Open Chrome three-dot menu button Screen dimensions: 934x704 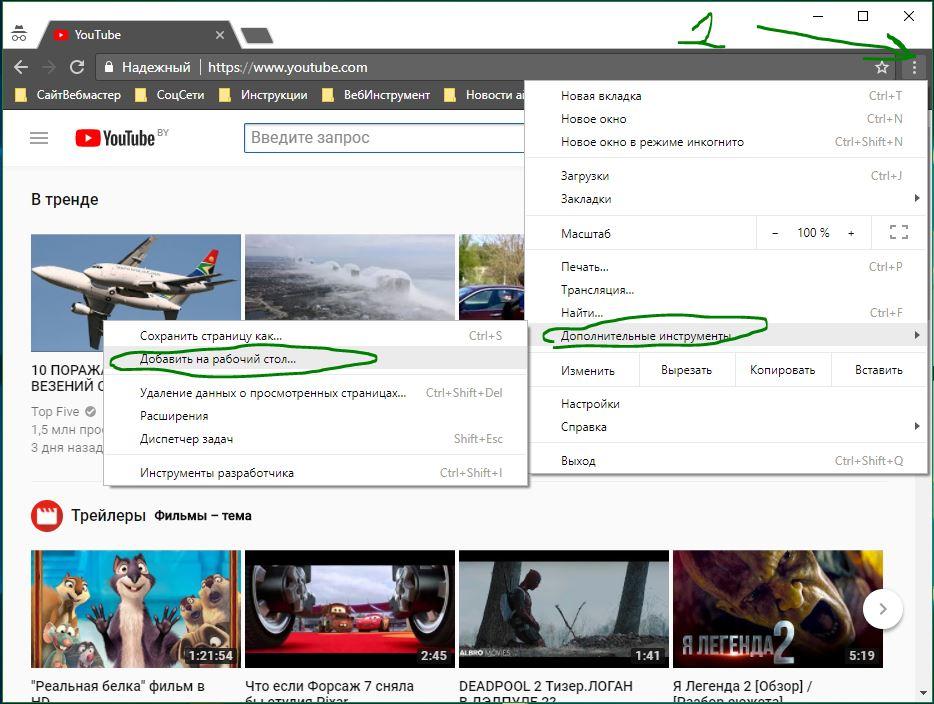pyautogui.click(x=914, y=67)
